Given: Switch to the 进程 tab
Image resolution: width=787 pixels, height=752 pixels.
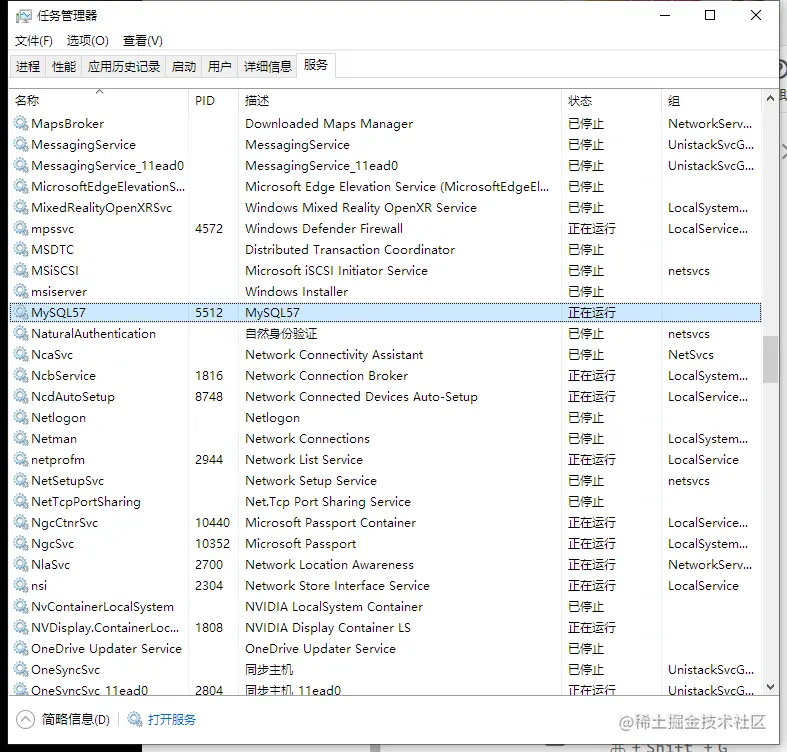Looking at the screenshot, I should [28, 66].
